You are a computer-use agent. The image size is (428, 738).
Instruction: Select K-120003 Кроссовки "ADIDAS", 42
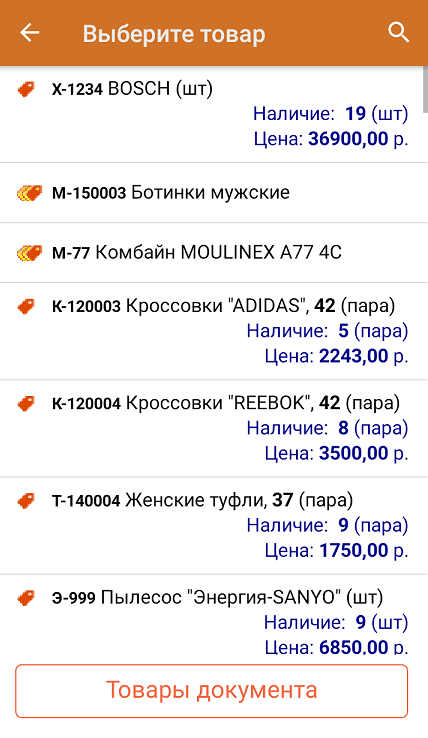213,331
